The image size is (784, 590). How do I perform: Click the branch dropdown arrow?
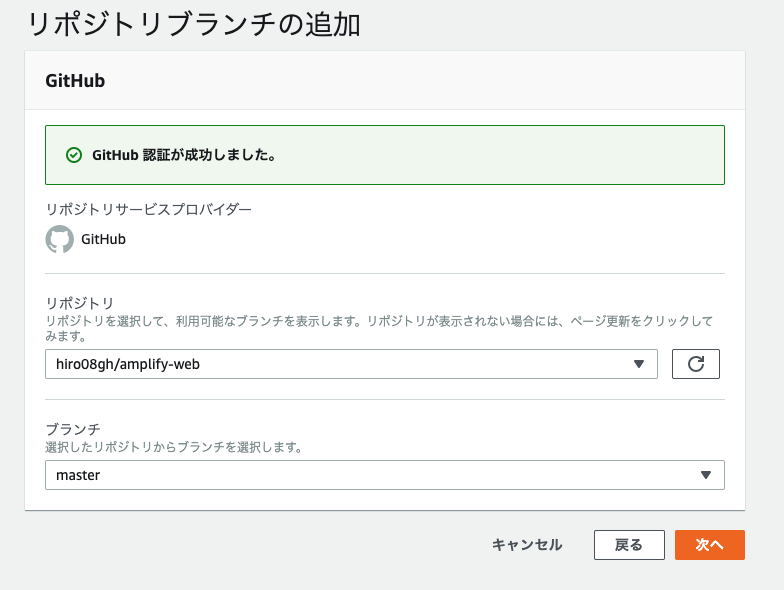[x=706, y=475]
